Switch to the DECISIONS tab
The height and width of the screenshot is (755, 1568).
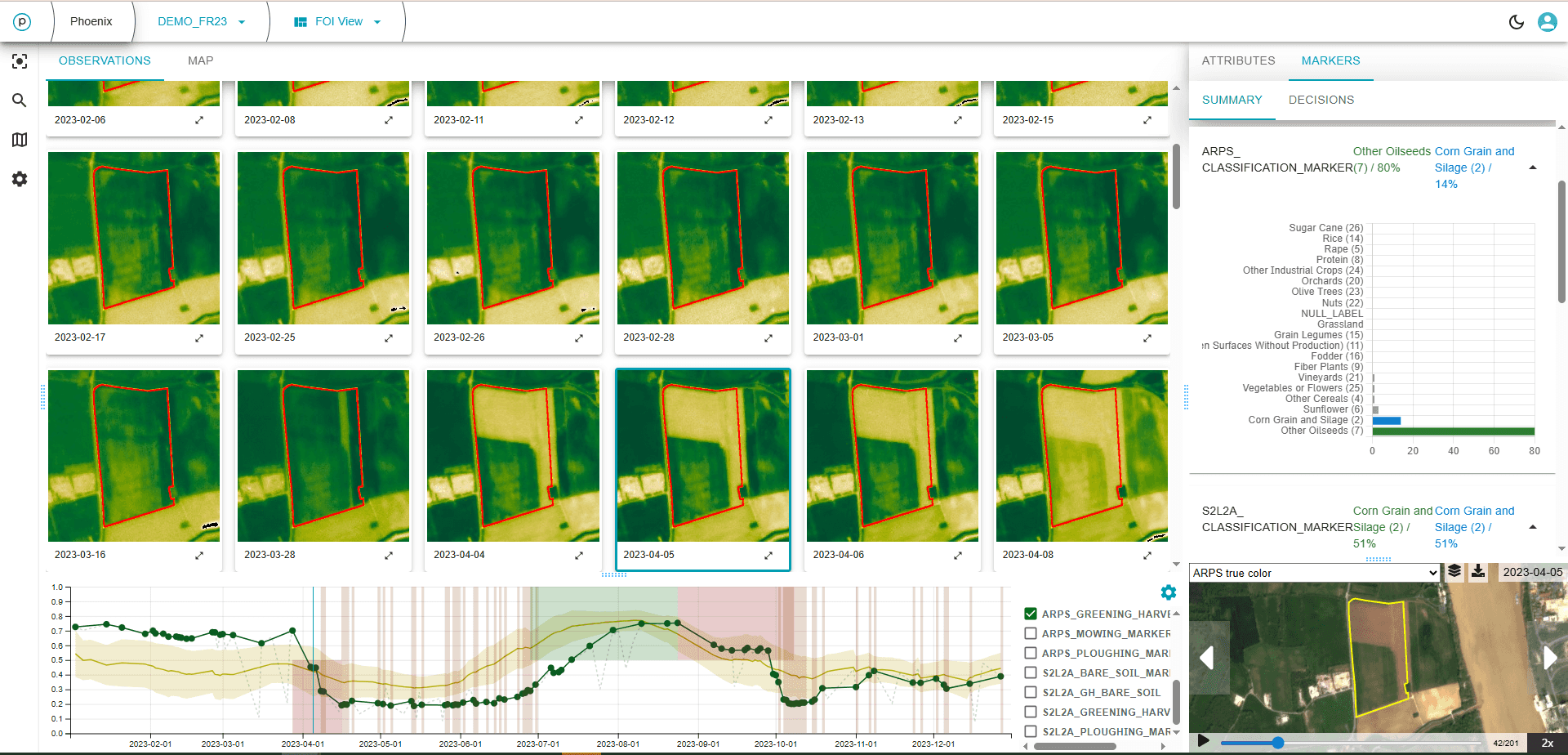[1321, 100]
